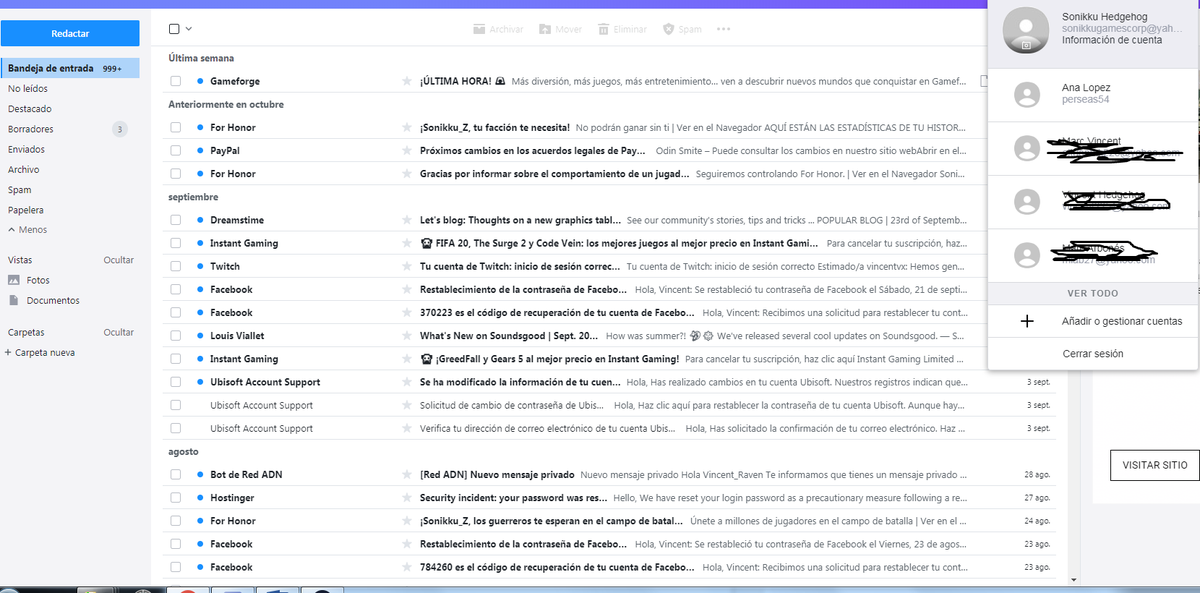The width and height of the screenshot is (1200, 593).
Task: Click the Fotos picture icon in Vistas
Action: coord(13,281)
